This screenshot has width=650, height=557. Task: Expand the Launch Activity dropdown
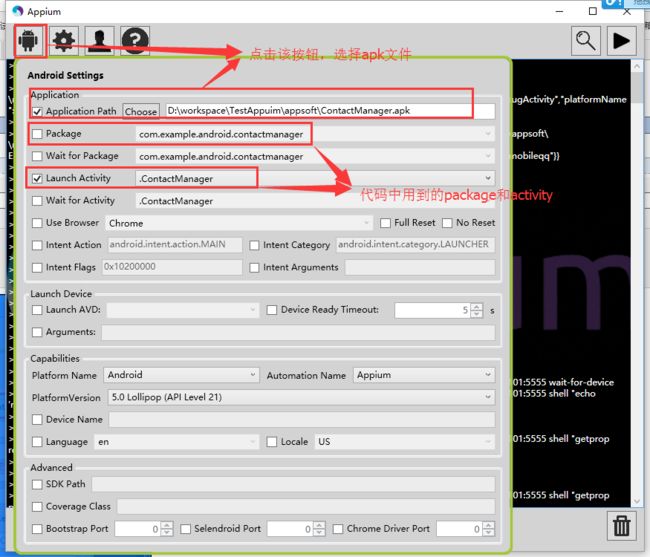click(488, 179)
